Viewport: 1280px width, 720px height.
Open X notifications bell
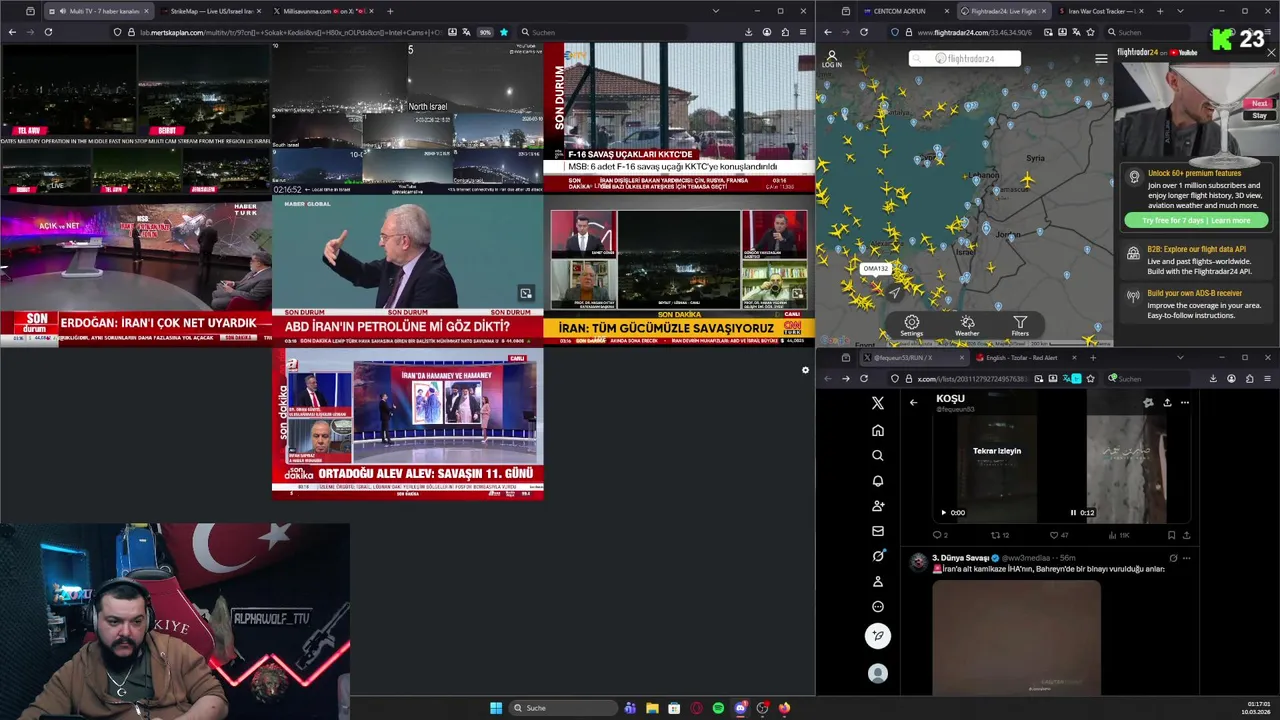coord(878,481)
